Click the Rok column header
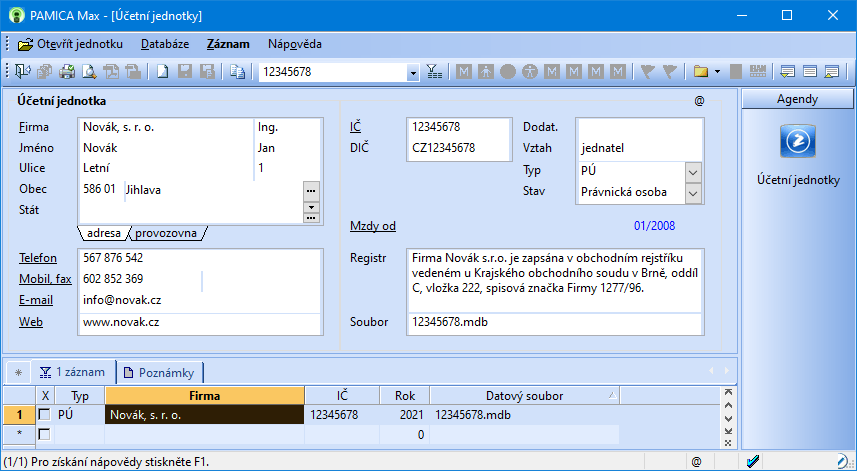This screenshot has width=857, height=471. tap(405, 396)
